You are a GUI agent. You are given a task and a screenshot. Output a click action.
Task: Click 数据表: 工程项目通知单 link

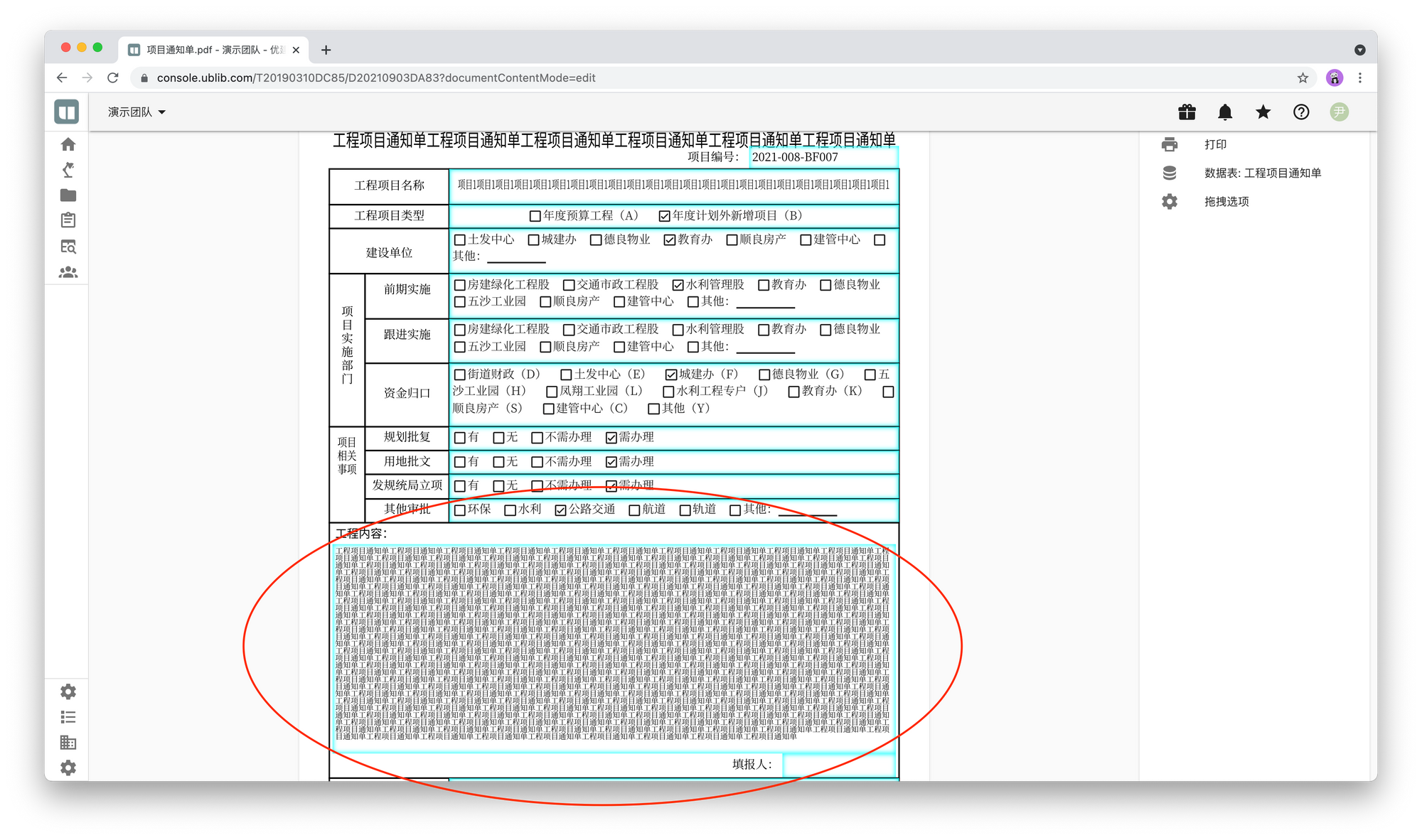pos(1262,173)
